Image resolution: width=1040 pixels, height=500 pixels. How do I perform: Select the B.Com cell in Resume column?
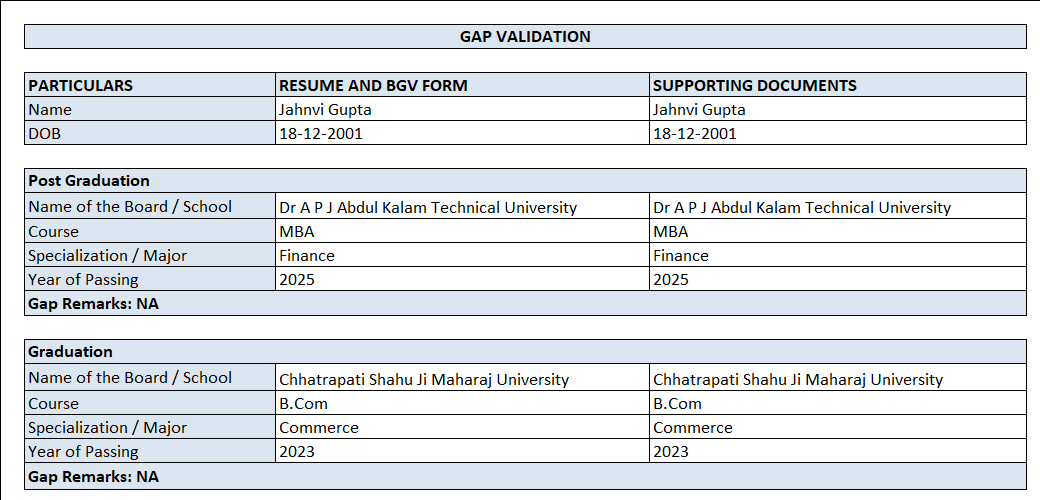(462, 403)
